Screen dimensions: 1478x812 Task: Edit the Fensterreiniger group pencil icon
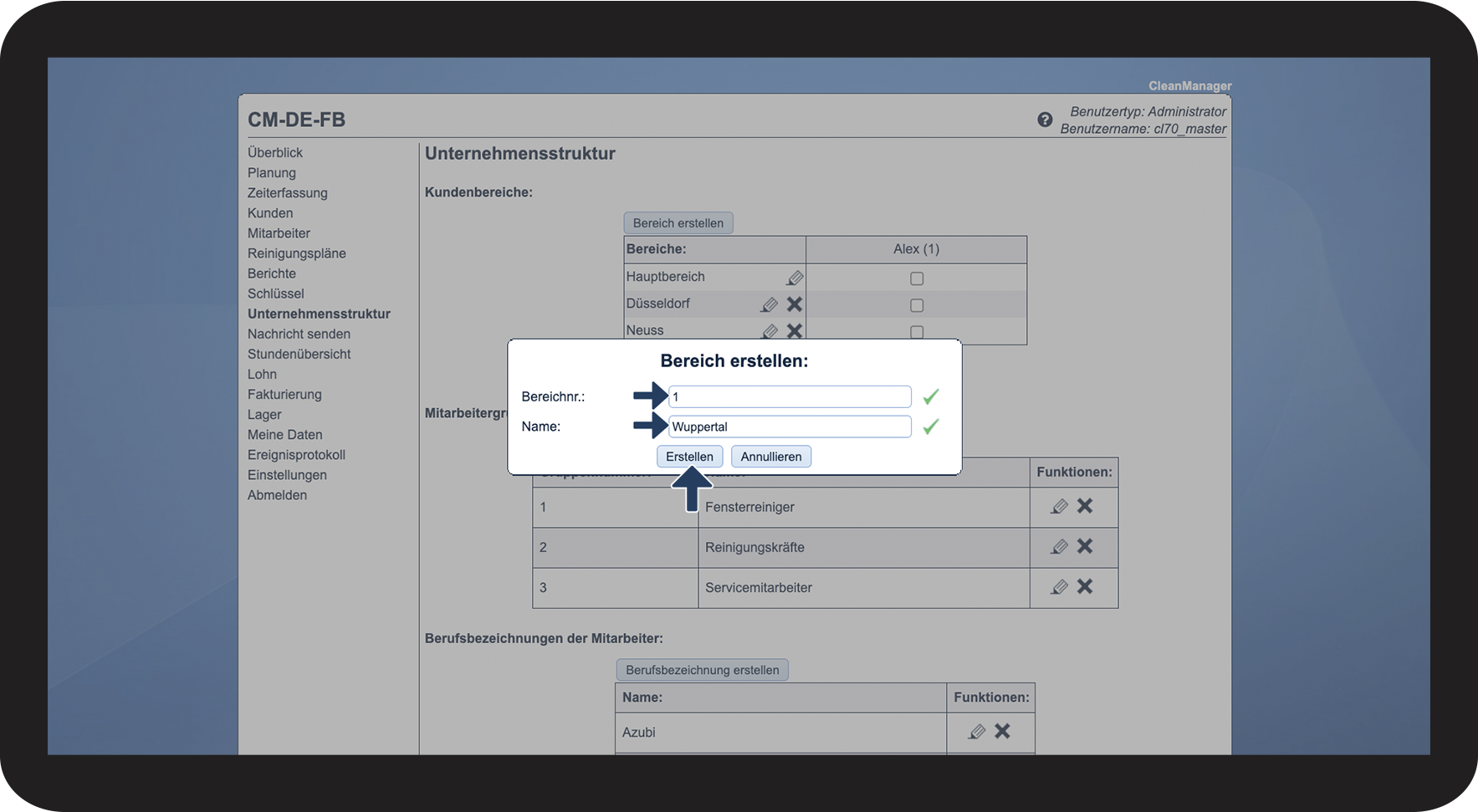click(1059, 506)
